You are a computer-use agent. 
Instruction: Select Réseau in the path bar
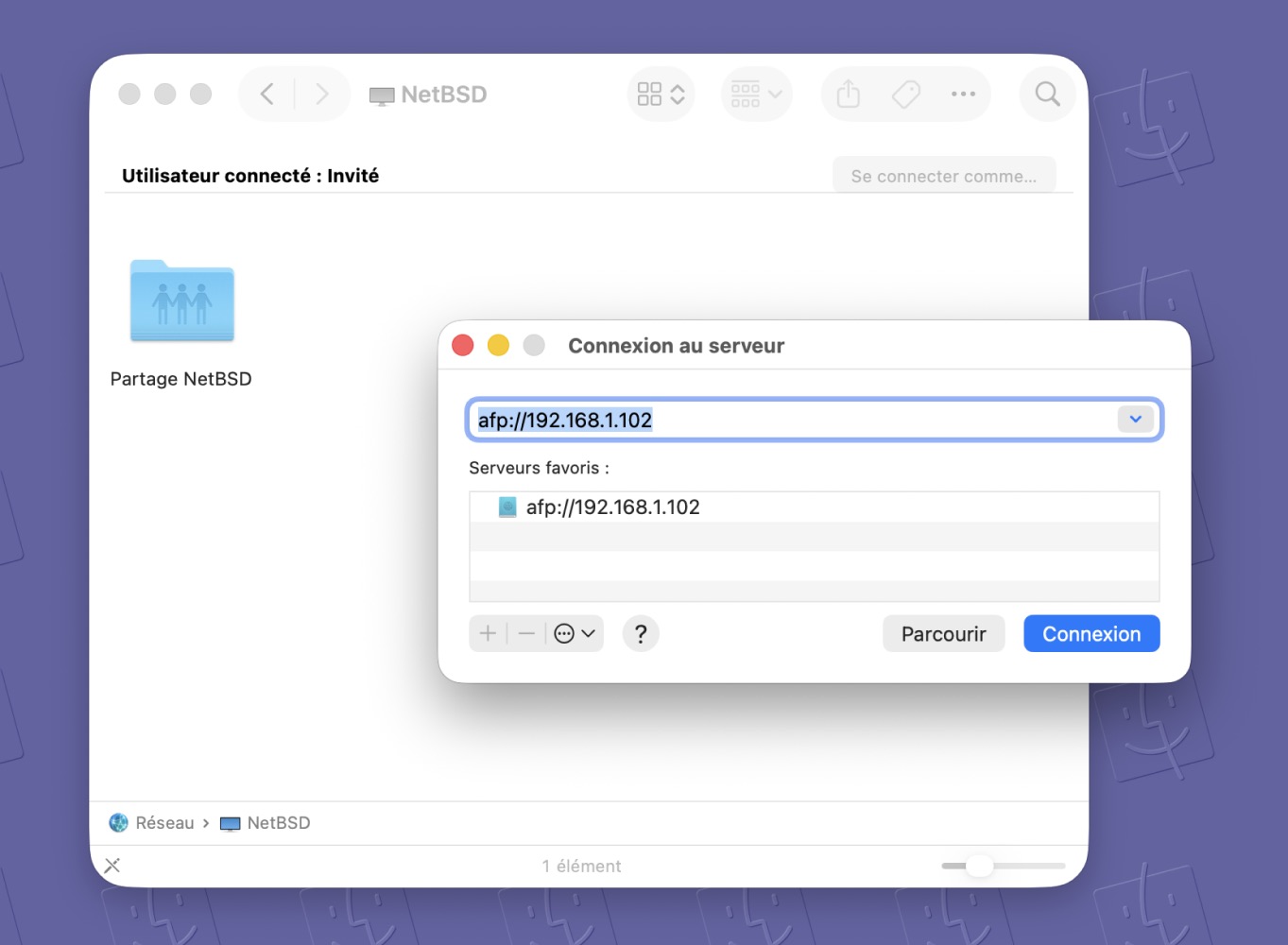[x=164, y=822]
